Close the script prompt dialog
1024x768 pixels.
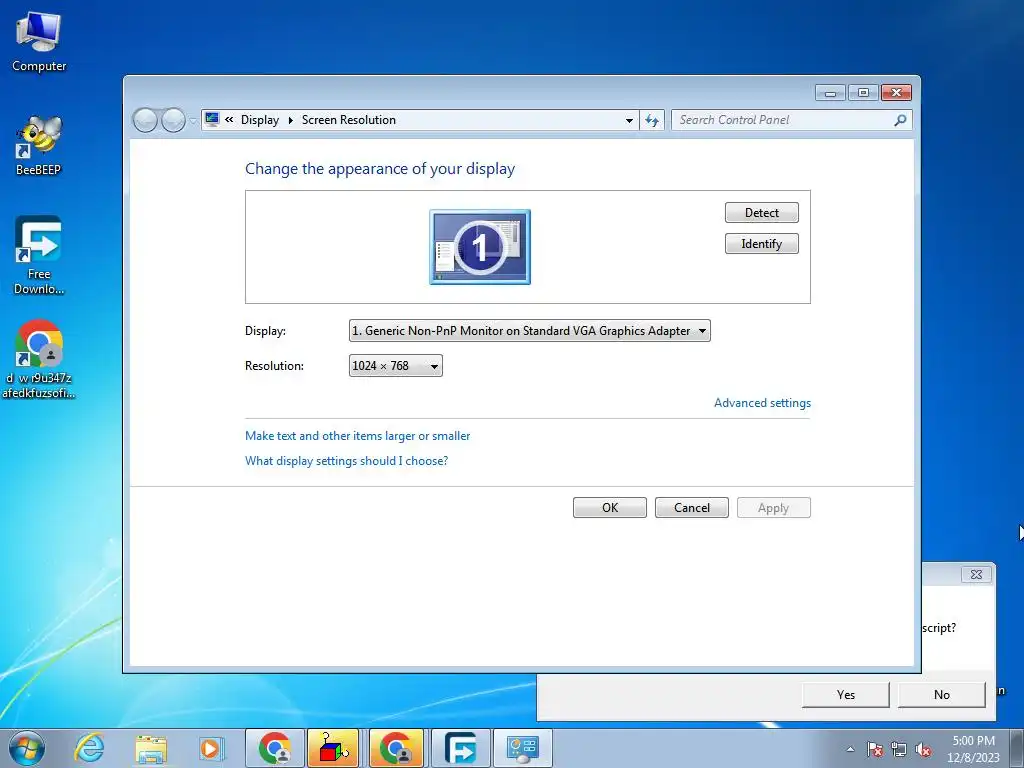pos(976,575)
